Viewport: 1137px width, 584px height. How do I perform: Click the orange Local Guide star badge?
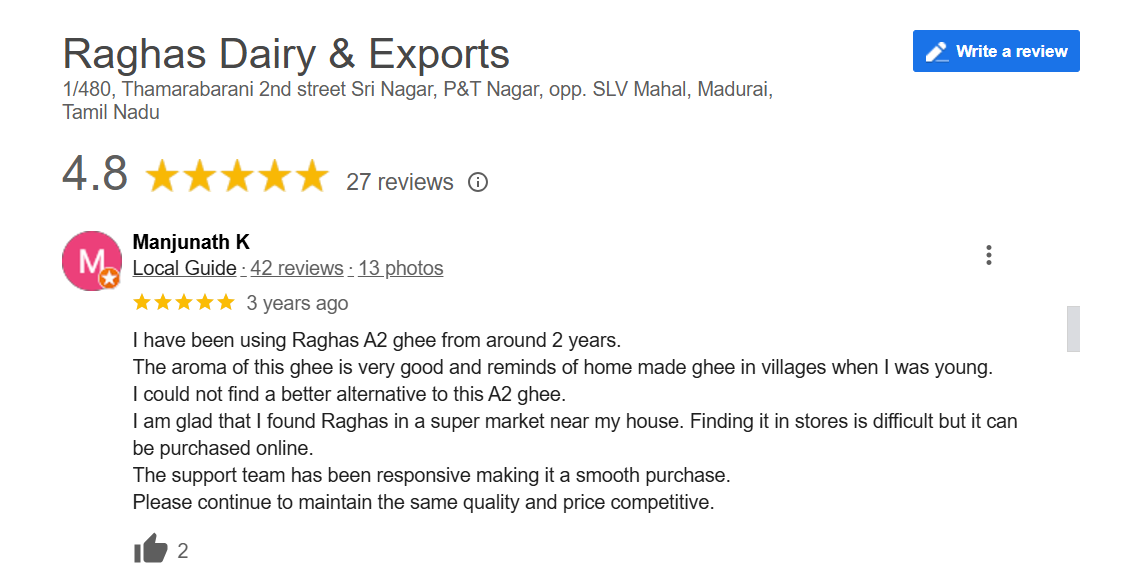click(x=110, y=279)
